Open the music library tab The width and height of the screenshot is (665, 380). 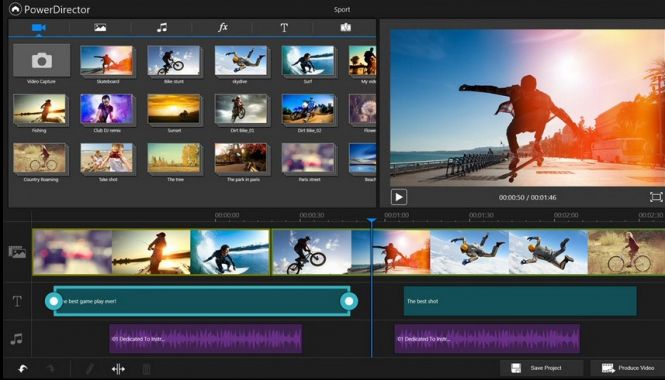click(162, 28)
